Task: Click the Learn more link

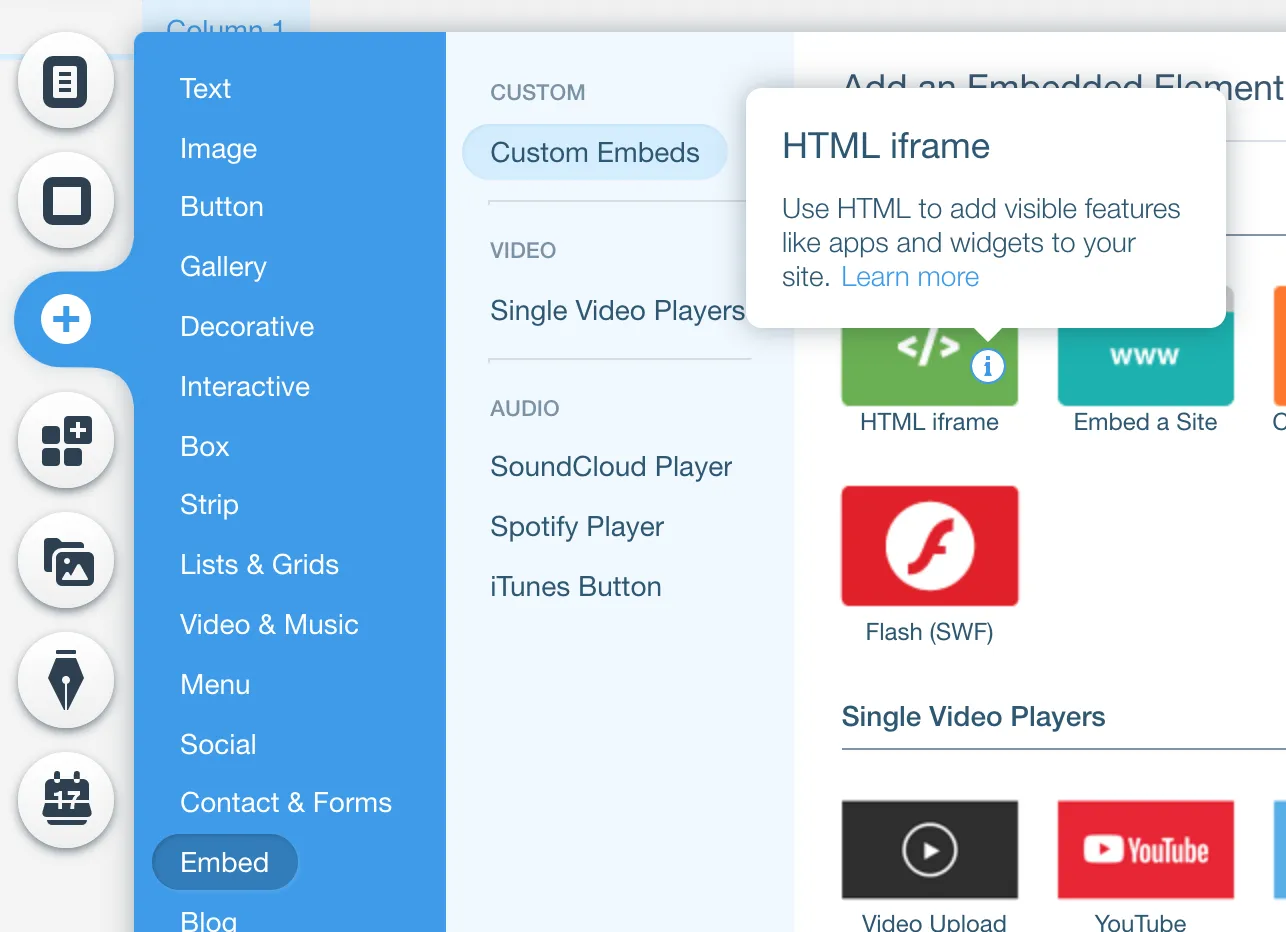Action: coord(909,277)
